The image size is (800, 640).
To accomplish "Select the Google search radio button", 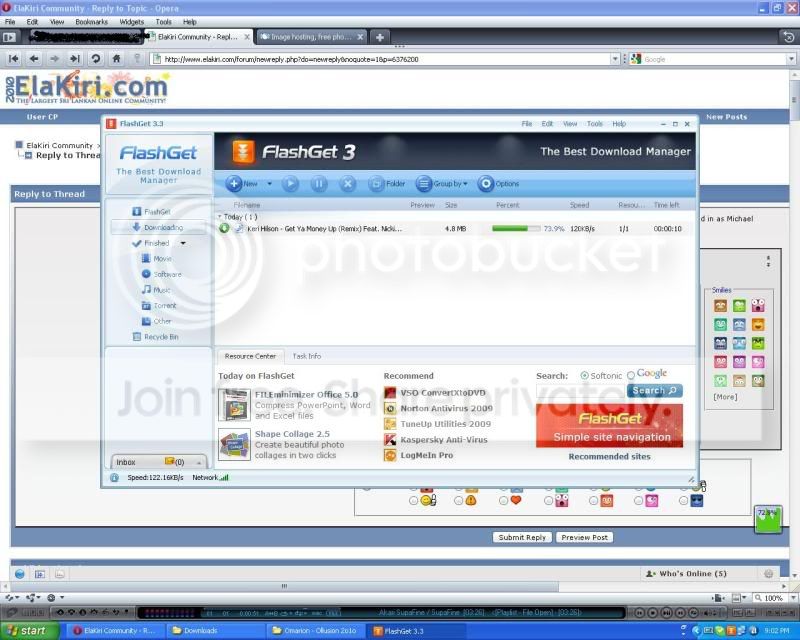I will point(631,376).
